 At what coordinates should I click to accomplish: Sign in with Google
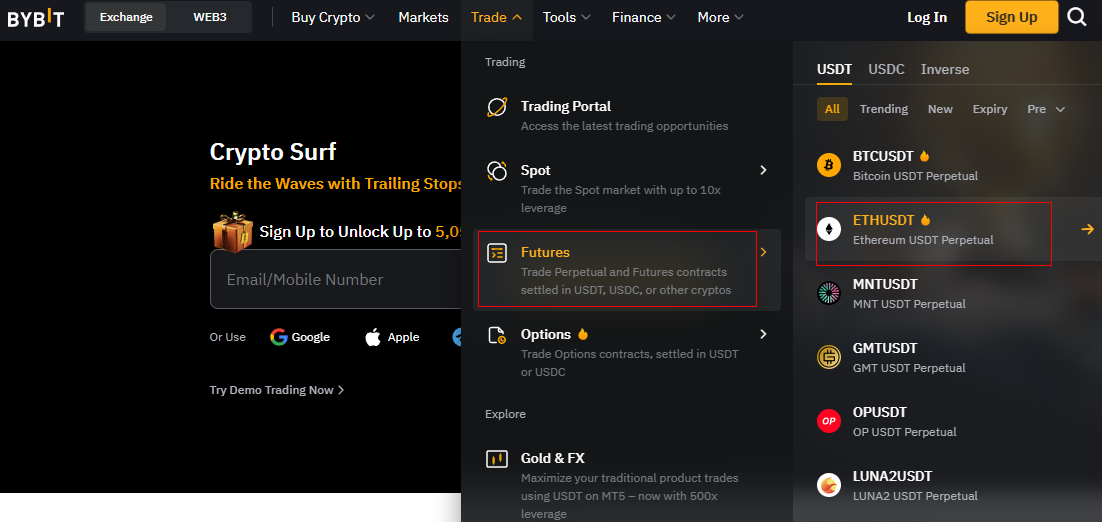pyautogui.click(x=299, y=337)
